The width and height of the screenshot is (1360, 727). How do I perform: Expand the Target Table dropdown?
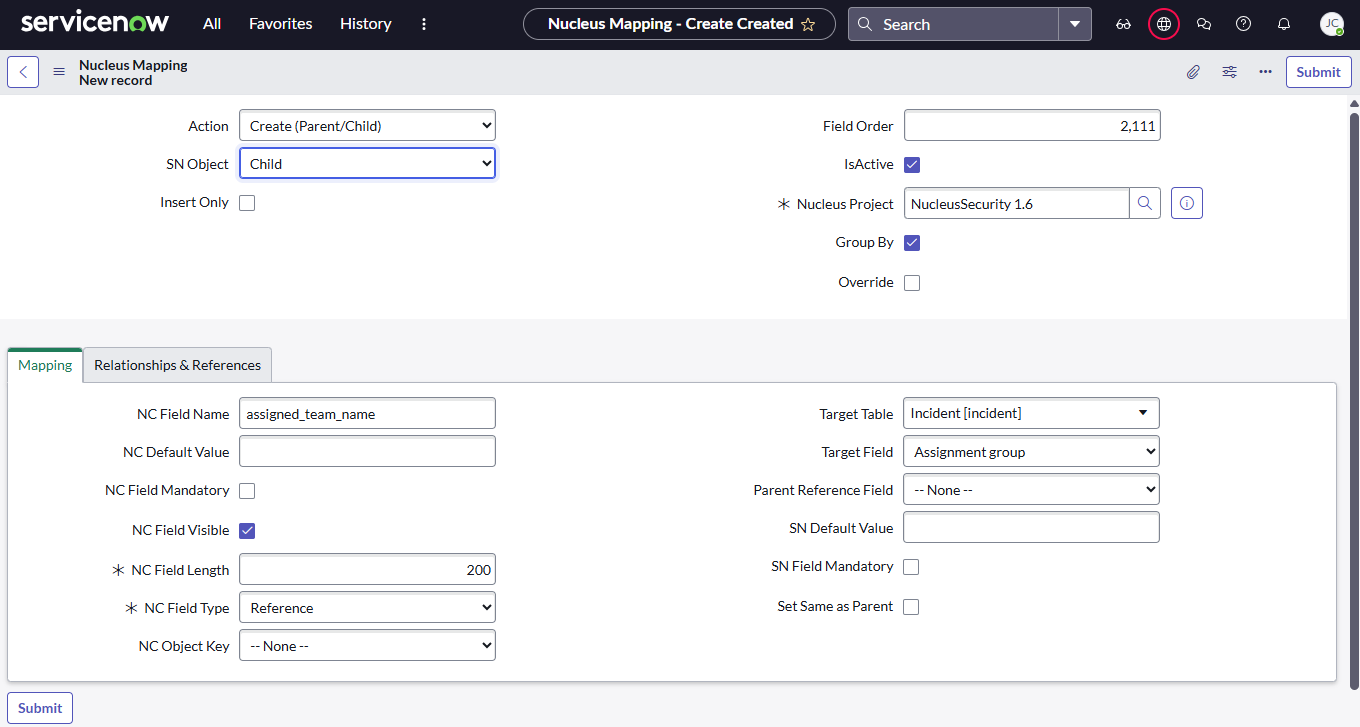1031,413
